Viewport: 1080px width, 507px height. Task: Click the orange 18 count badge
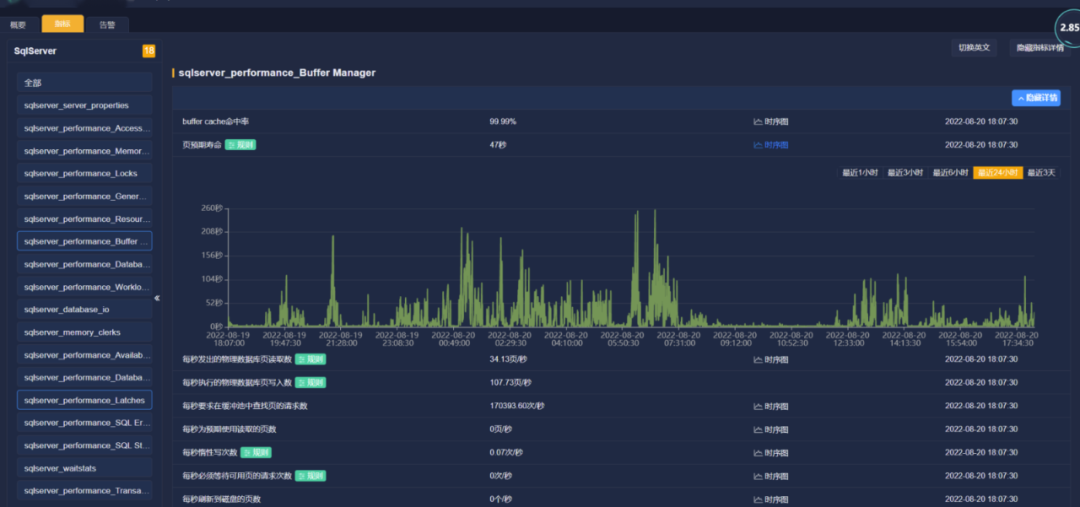[x=149, y=51]
